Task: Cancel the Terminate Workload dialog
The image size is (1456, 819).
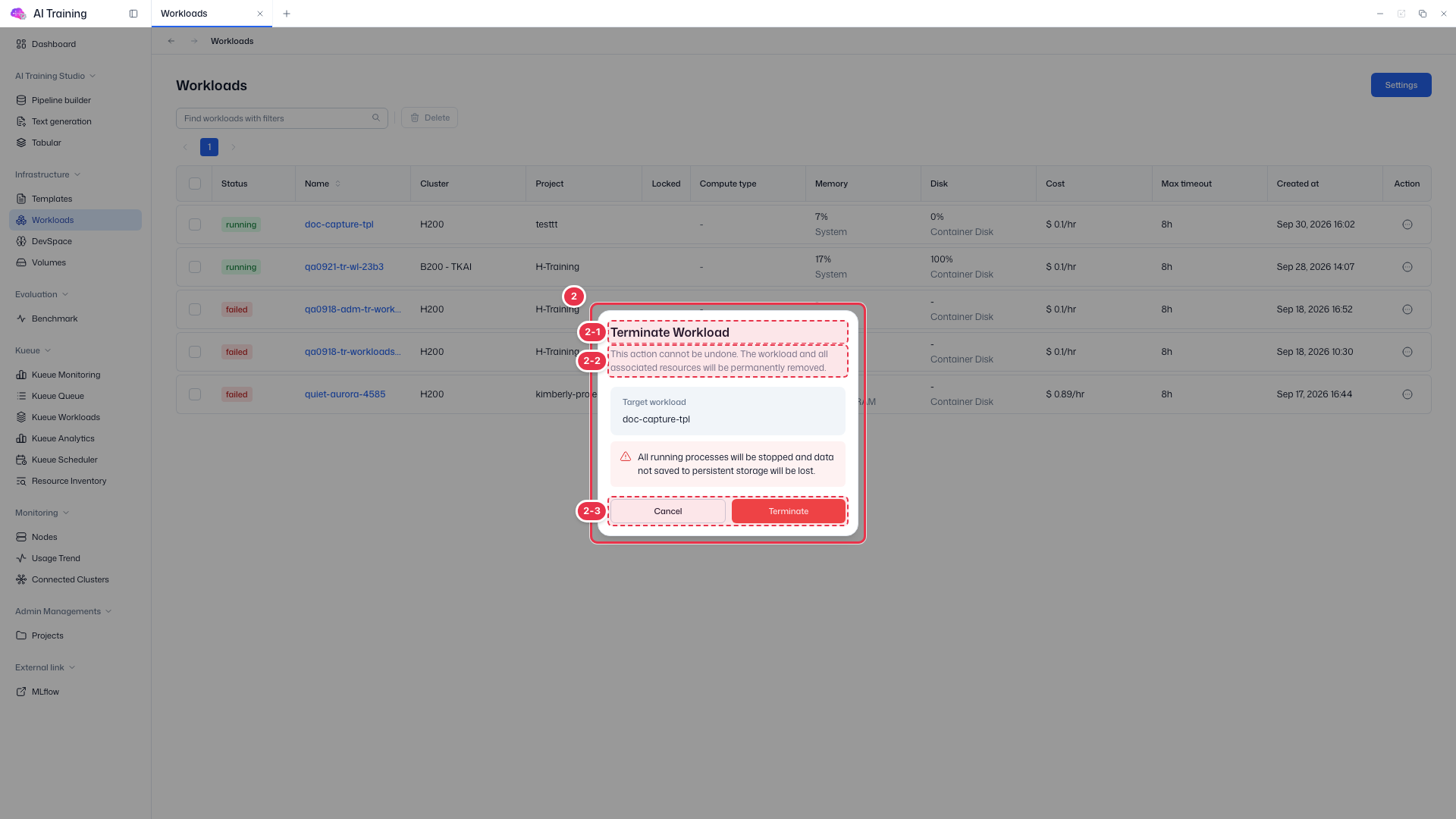Action: 668,511
